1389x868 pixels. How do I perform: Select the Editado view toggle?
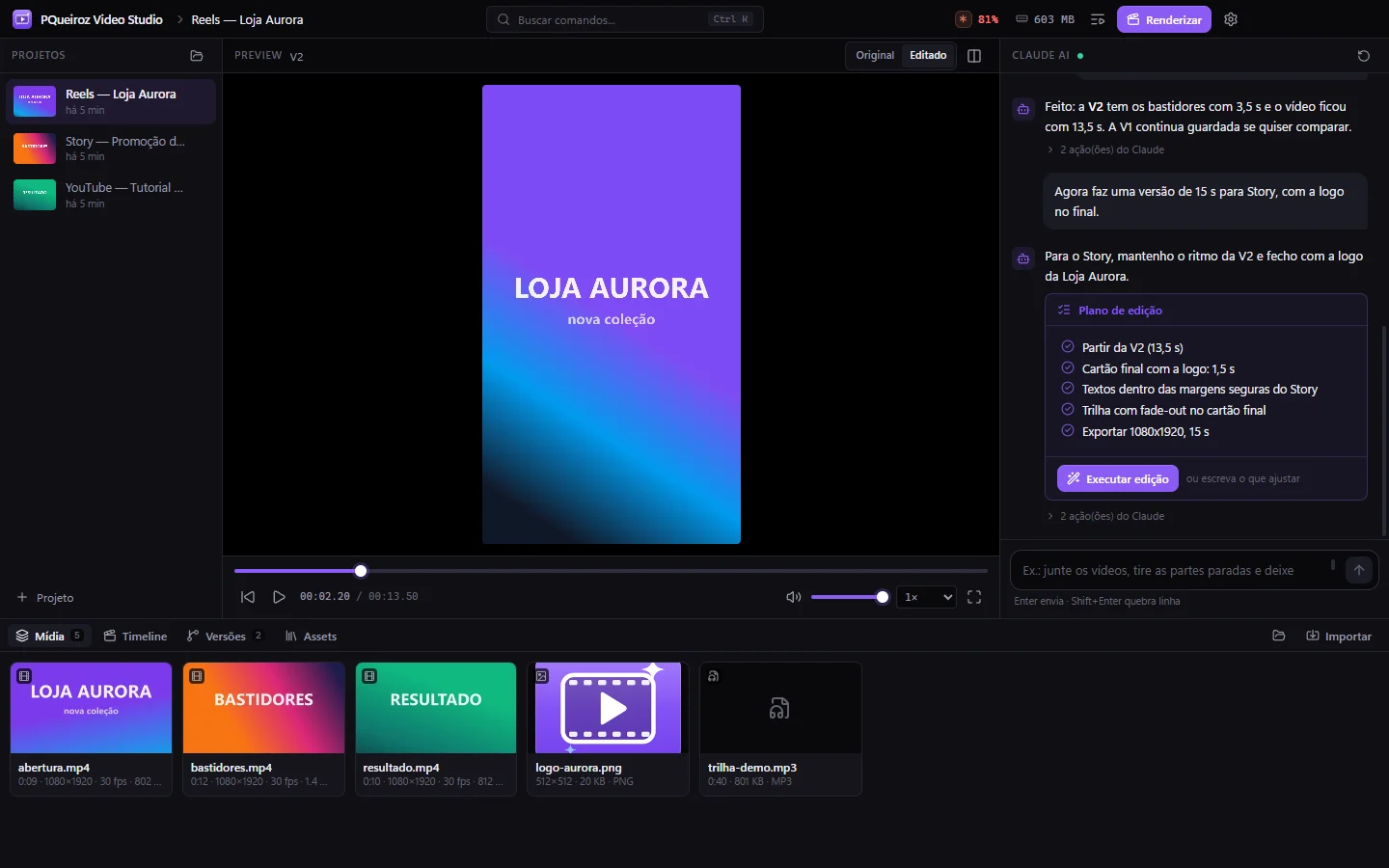[x=928, y=56]
